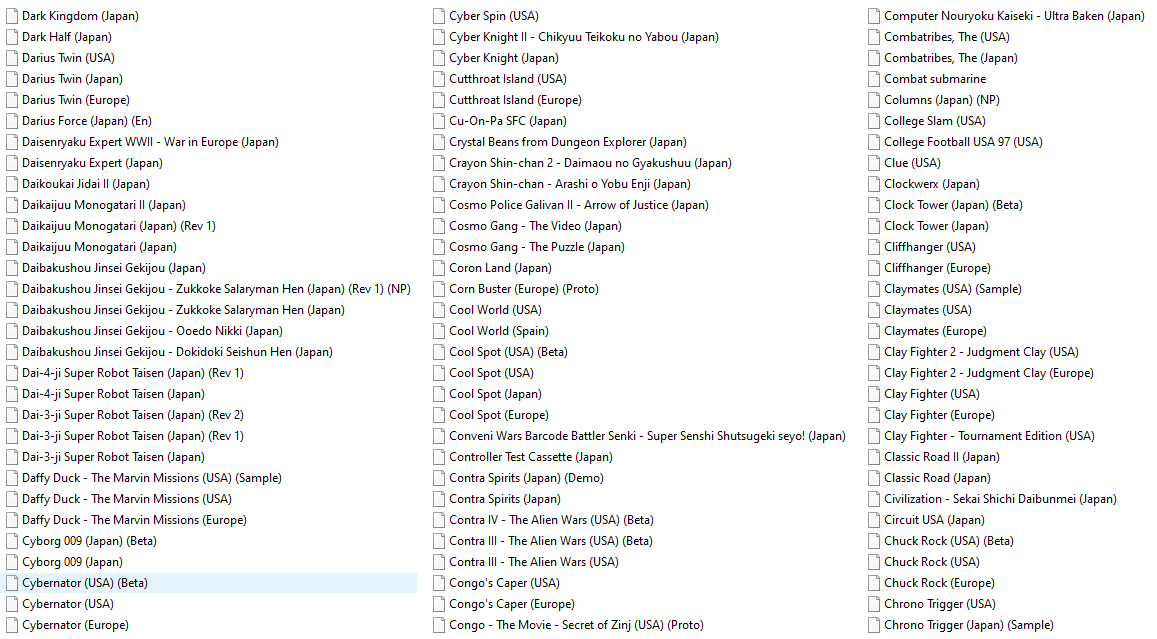Select Cosmo Gang - The Puzzle (Japan)

point(537,247)
